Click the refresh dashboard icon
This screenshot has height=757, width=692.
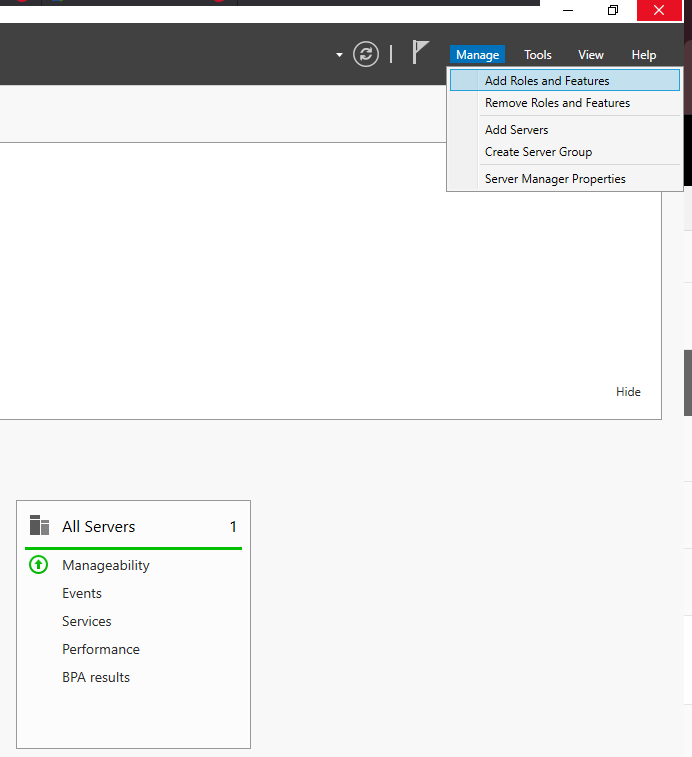tap(366, 54)
